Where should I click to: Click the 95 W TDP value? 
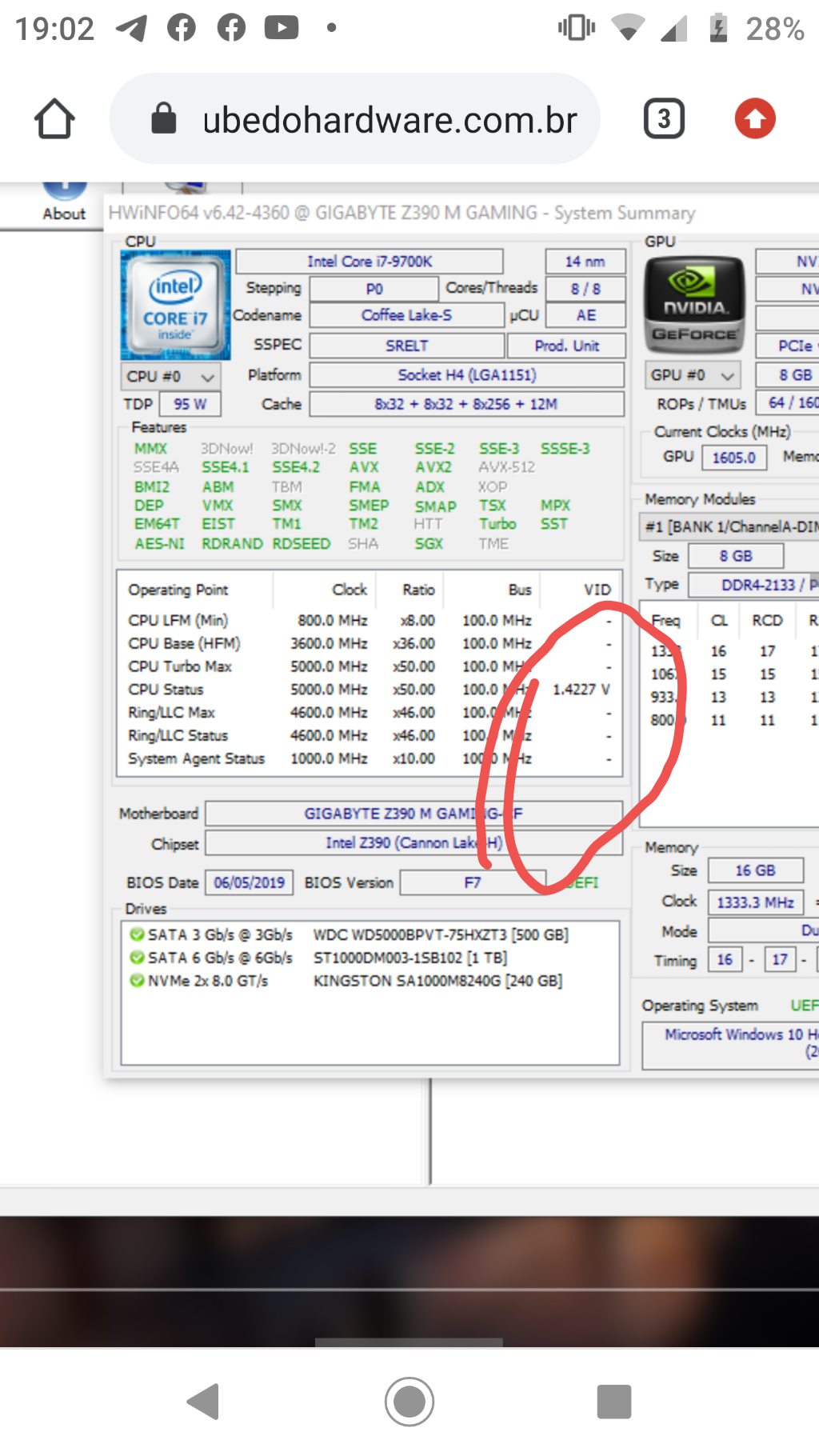point(190,404)
